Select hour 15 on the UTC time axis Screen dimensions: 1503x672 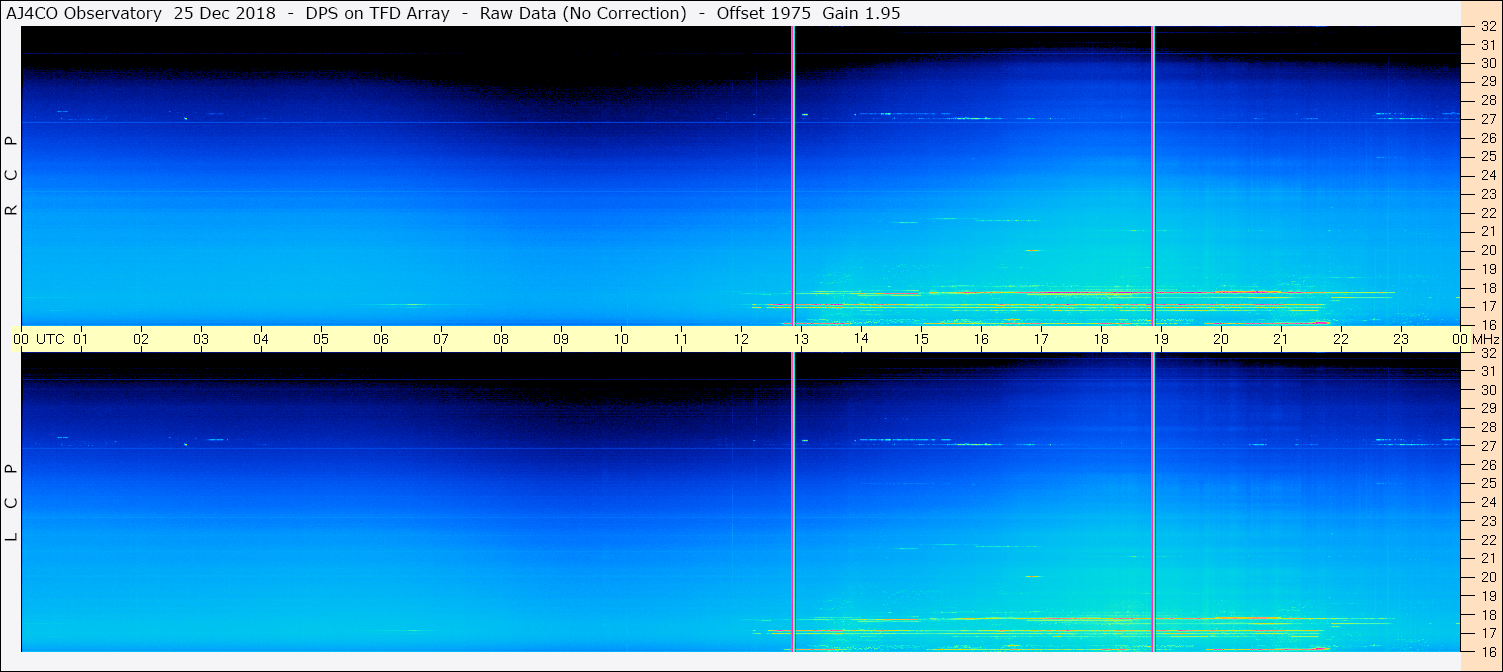click(x=921, y=339)
